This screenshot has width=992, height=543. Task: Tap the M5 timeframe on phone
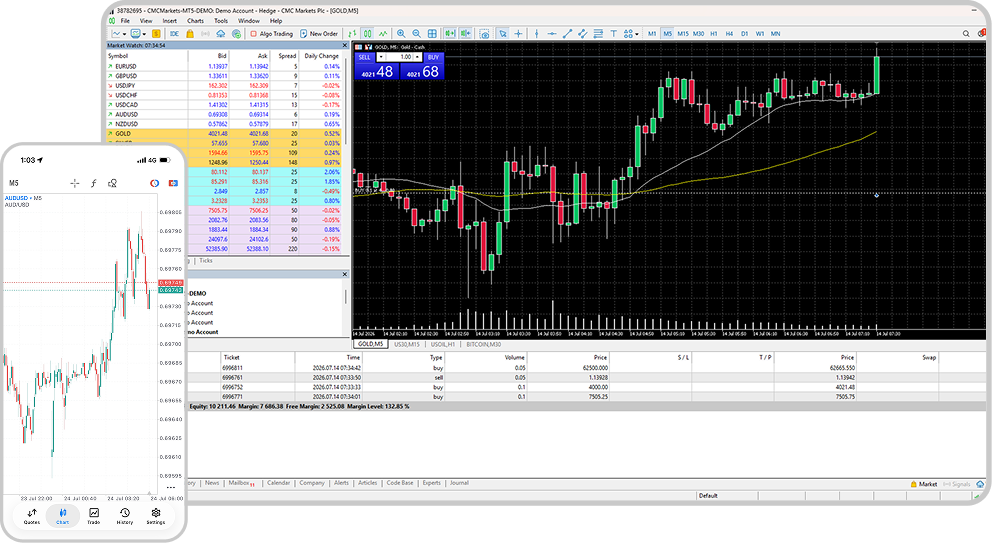tap(14, 183)
